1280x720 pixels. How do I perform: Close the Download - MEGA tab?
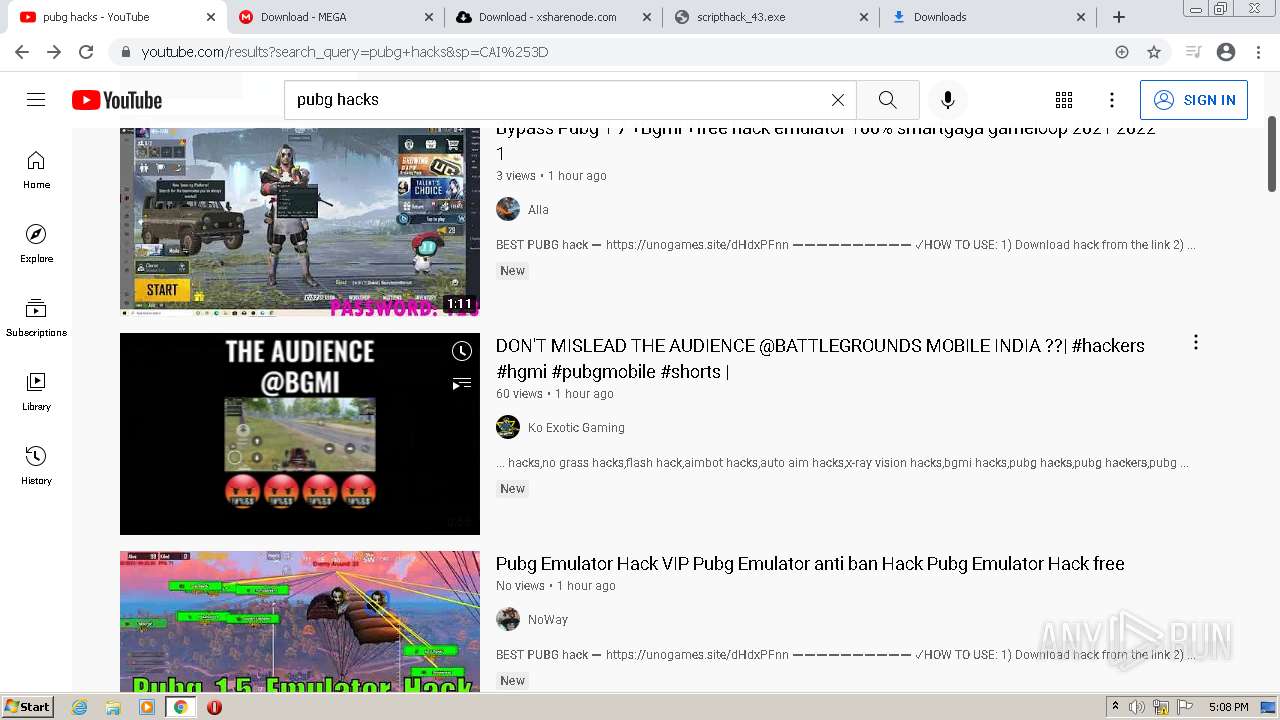(x=428, y=17)
